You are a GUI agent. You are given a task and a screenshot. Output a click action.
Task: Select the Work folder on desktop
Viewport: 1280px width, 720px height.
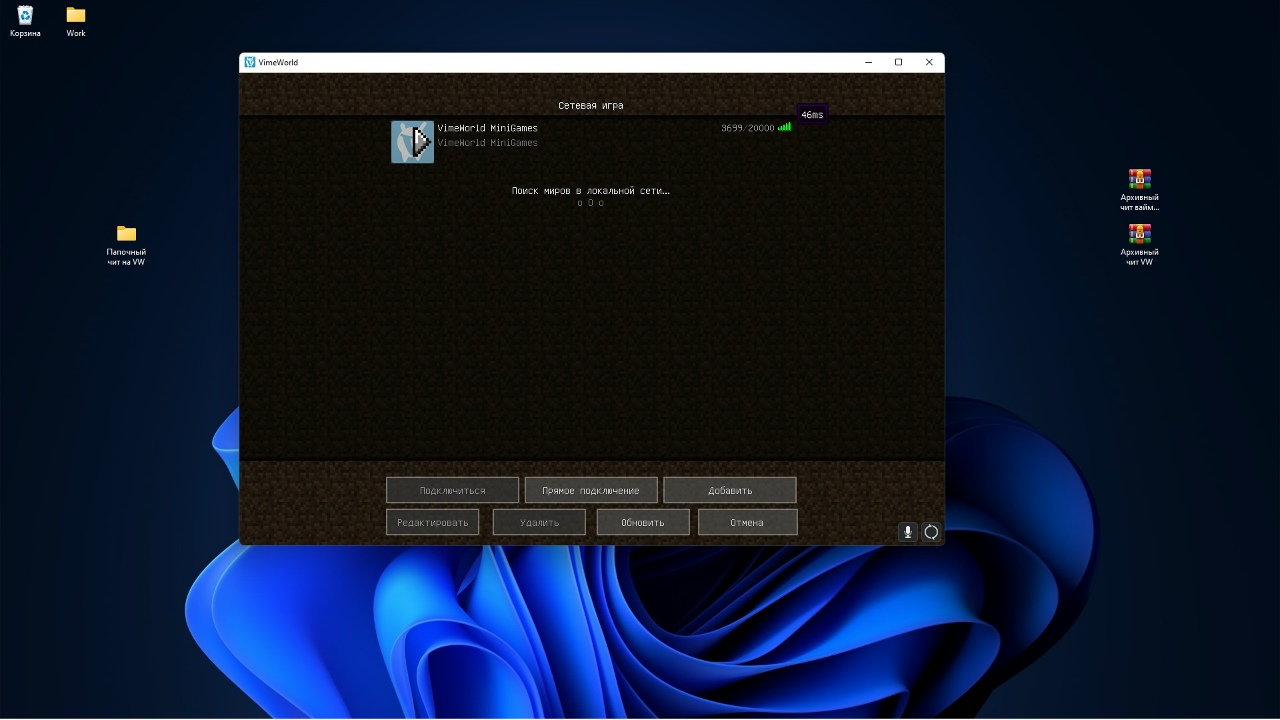point(76,16)
